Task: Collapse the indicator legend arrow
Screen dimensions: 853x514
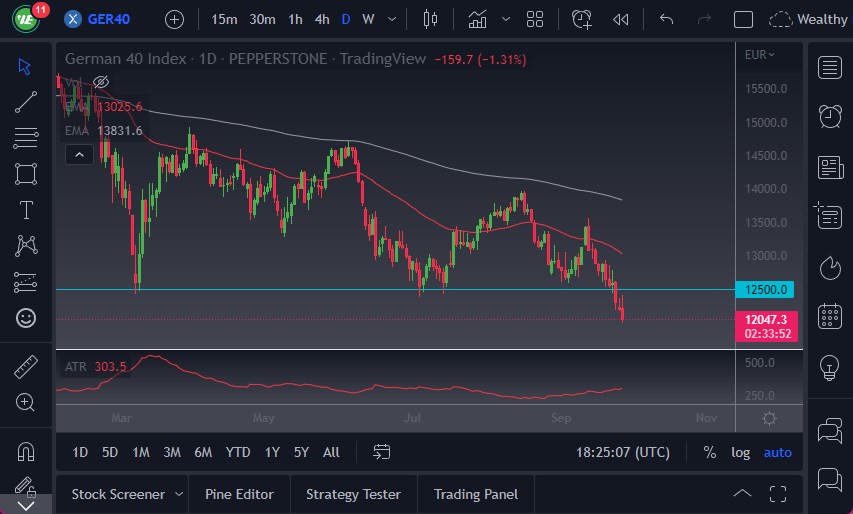Action: tap(79, 154)
